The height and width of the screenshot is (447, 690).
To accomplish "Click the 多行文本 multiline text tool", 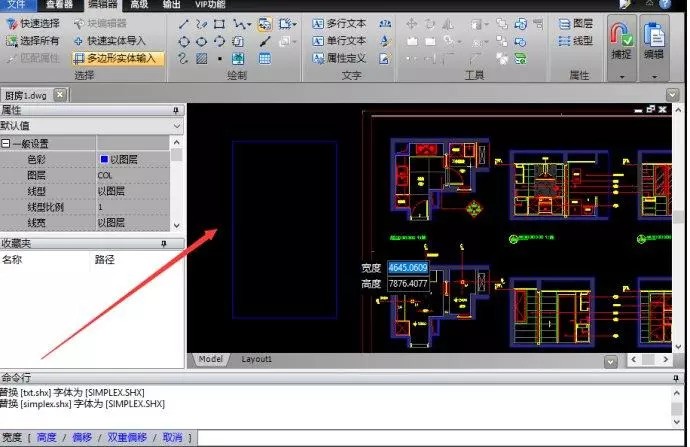I will (x=339, y=24).
